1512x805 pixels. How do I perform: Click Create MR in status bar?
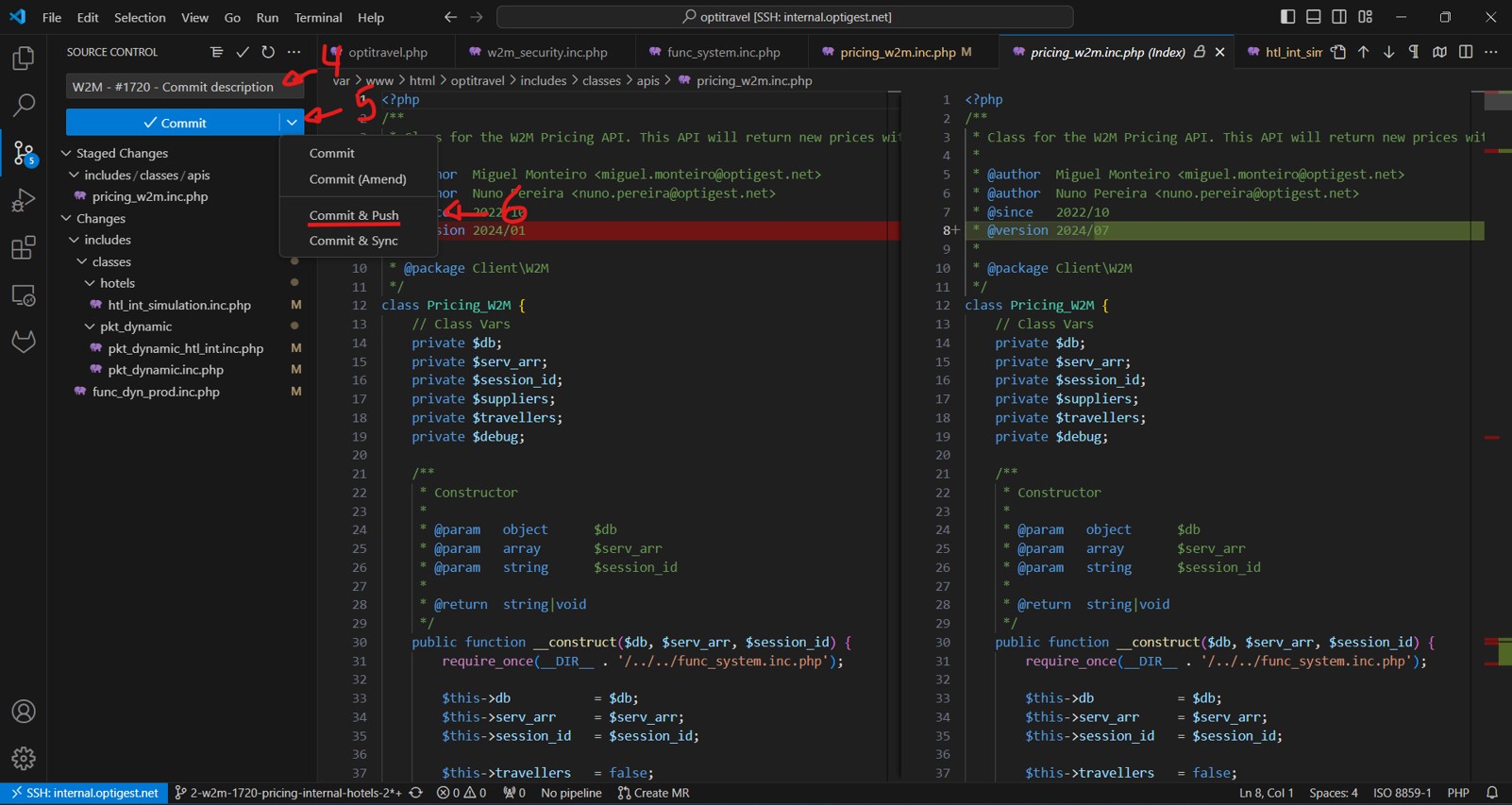(653, 793)
